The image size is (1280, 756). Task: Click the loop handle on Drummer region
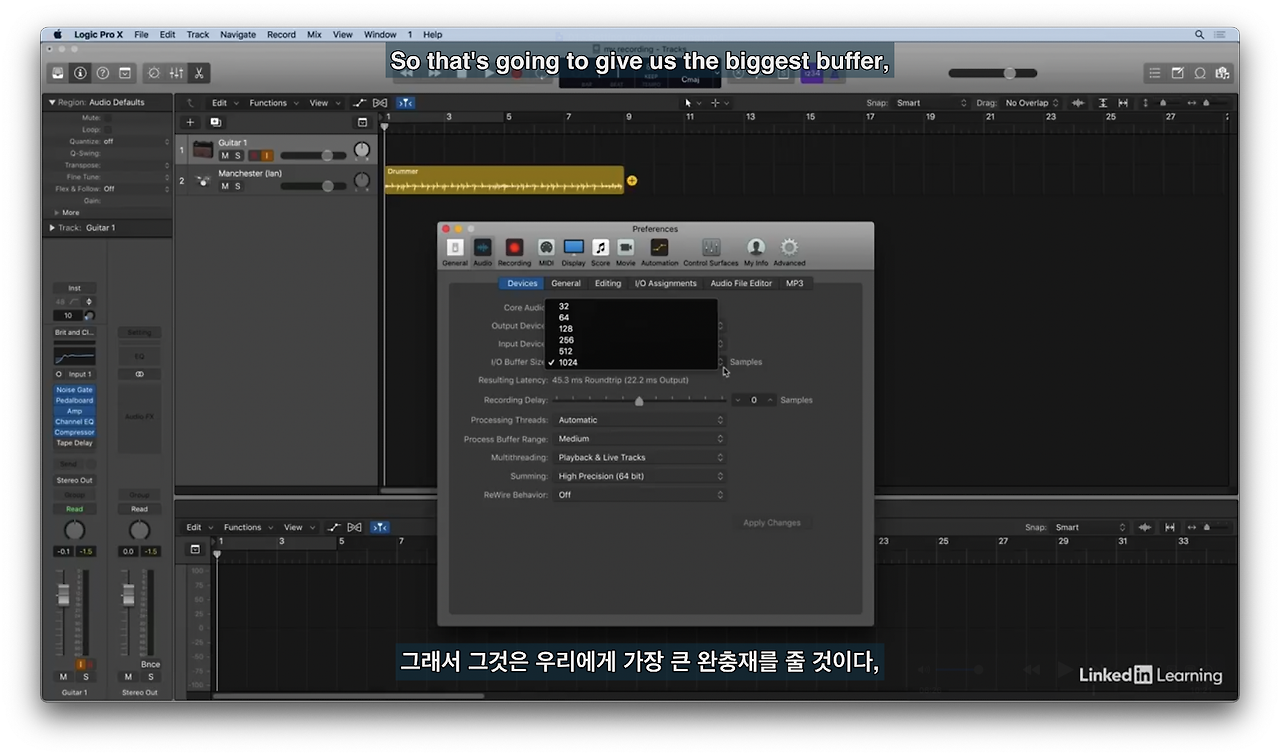[x=632, y=181]
